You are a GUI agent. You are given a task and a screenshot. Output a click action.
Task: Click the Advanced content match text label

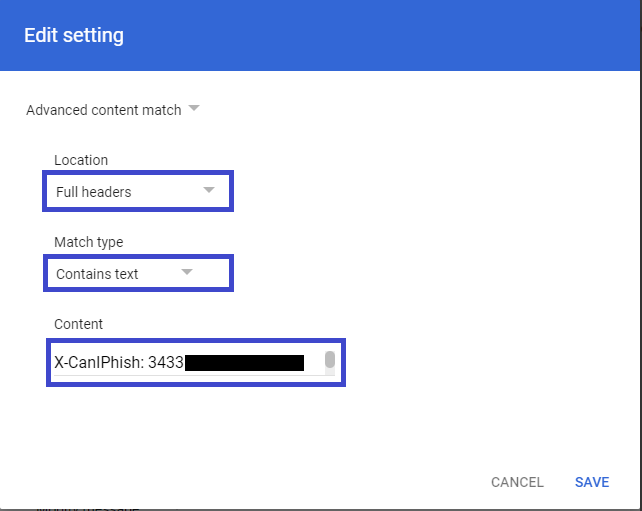[x=104, y=110]
